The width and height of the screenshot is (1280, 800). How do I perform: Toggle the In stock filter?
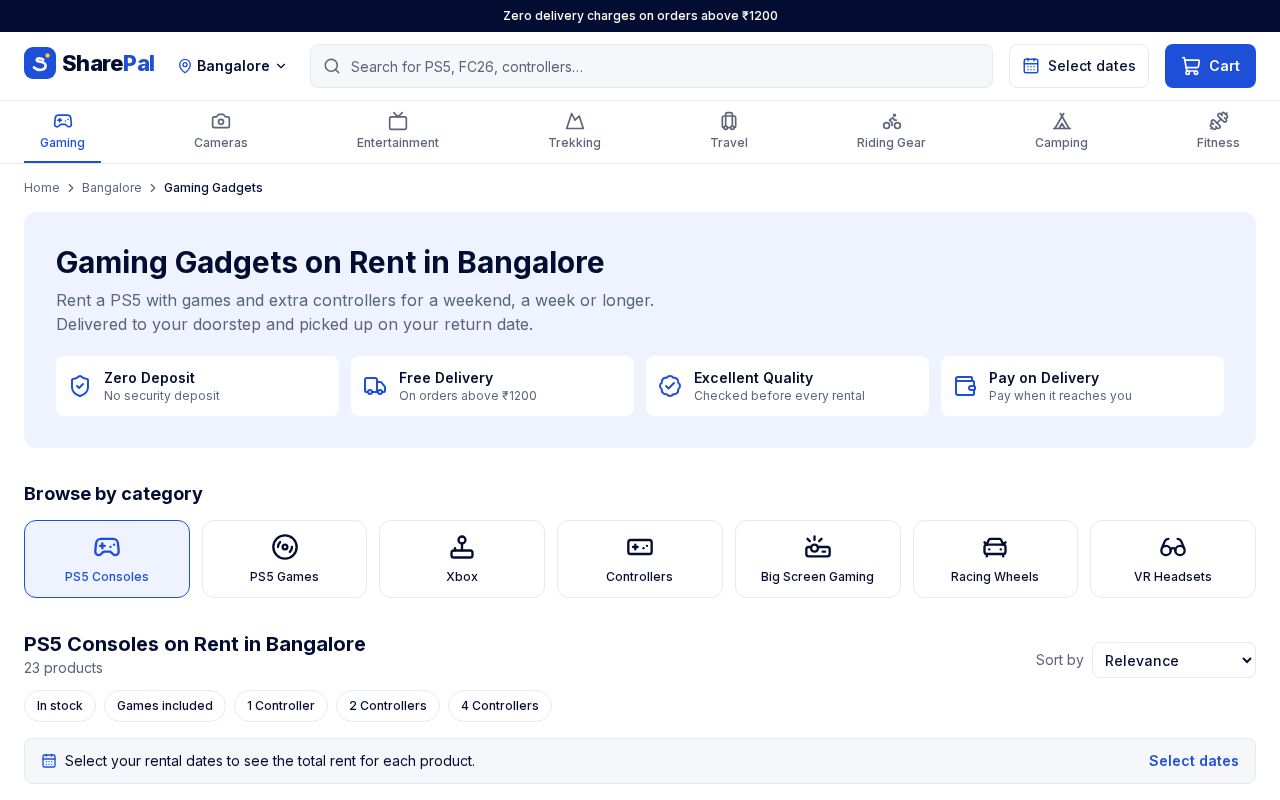tap(60, 706)
